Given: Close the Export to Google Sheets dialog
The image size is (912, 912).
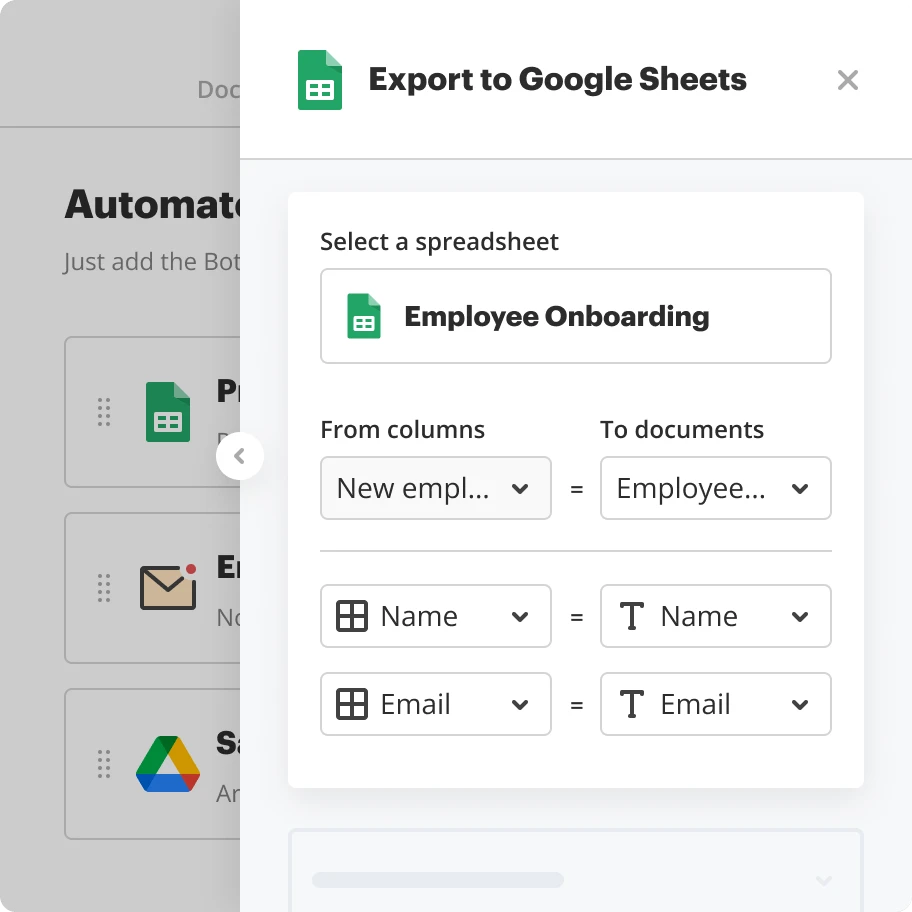Looking at the screenshot, I should point(848,80).
